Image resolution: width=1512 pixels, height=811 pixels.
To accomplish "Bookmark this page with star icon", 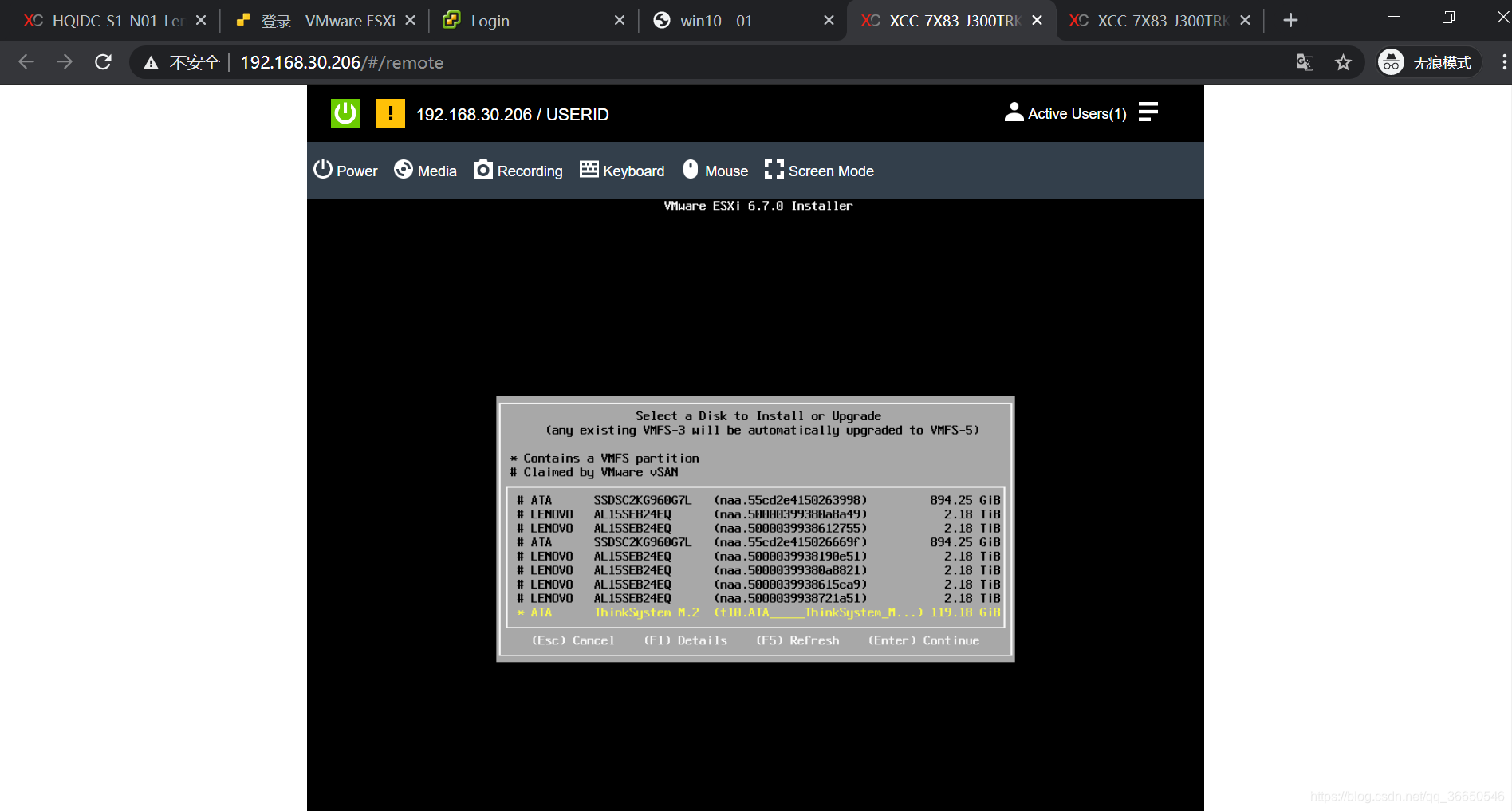I will 1343,62.
